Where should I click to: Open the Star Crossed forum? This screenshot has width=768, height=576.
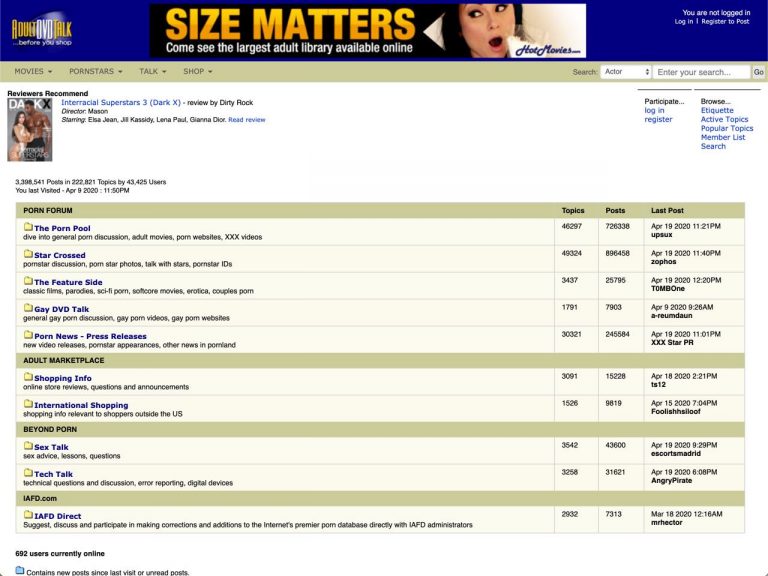click(60, 255)
